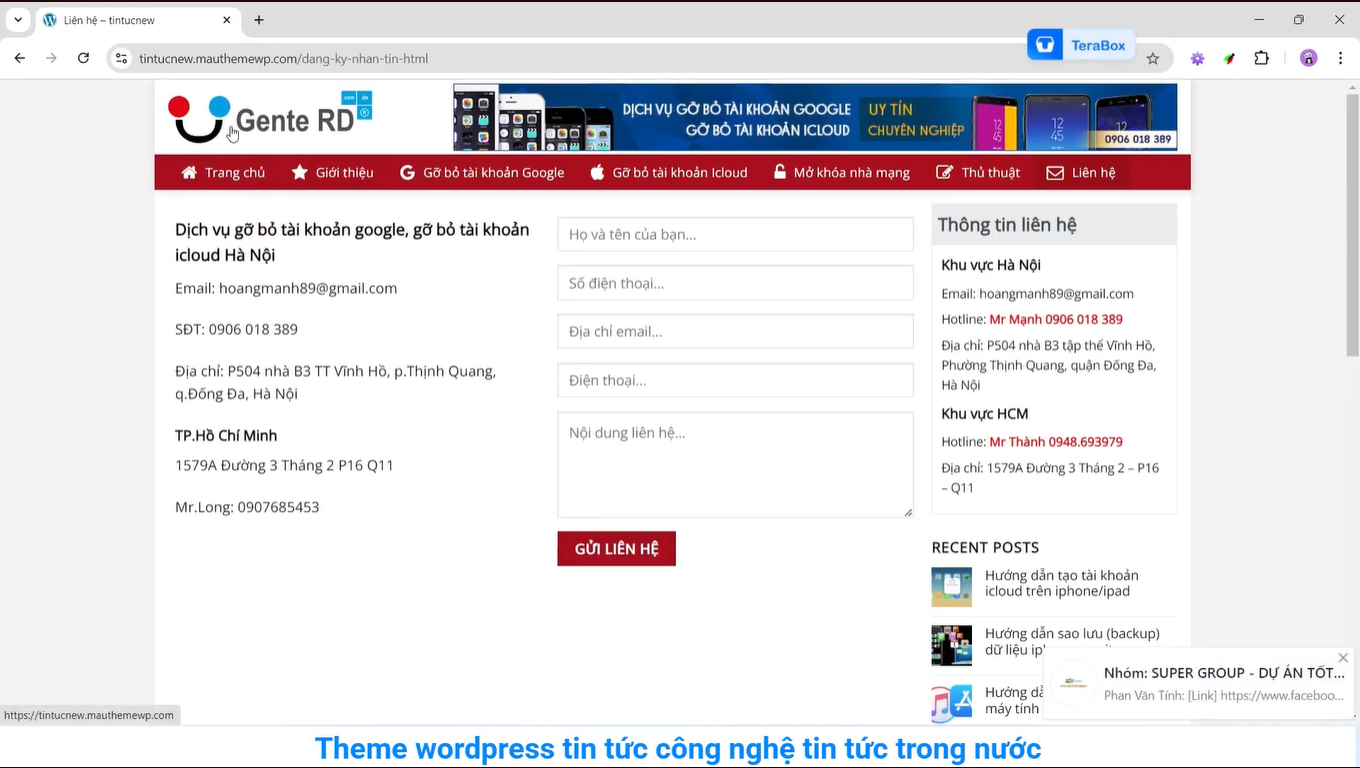
Task: Open the Extensions puzzle icon
Action: click(x=1262, y=58)
